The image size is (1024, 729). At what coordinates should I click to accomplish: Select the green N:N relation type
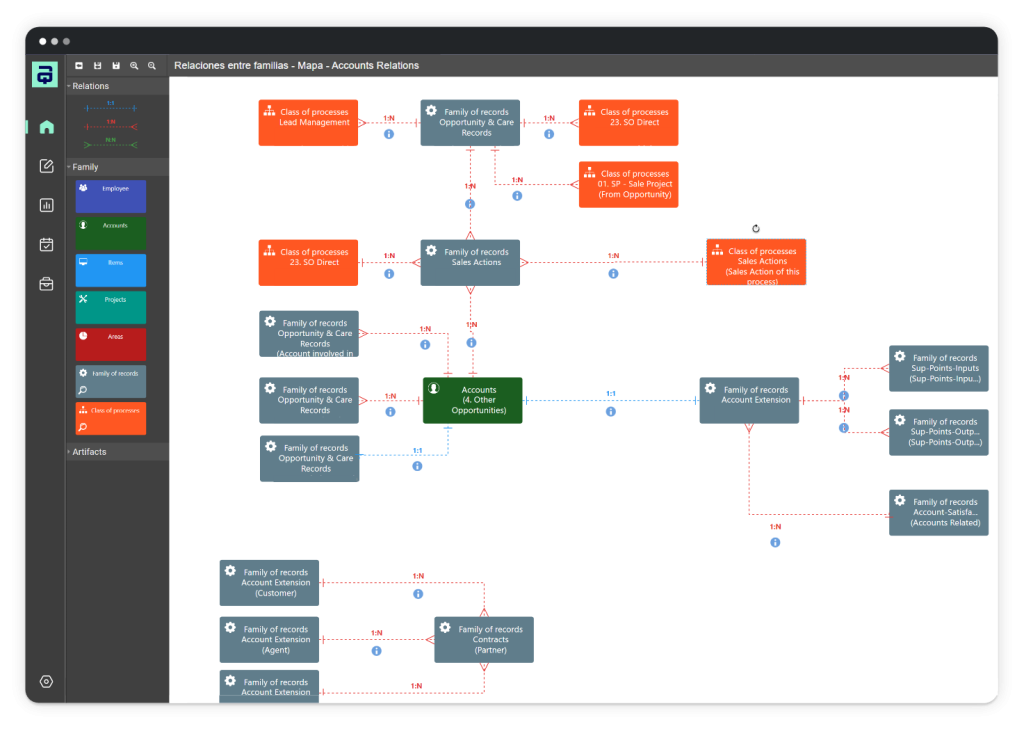(x=110, y=142)
